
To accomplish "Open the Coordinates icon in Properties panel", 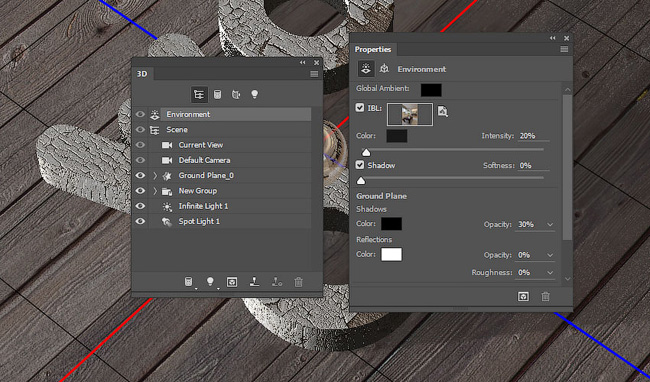I will tap(384, 69).
